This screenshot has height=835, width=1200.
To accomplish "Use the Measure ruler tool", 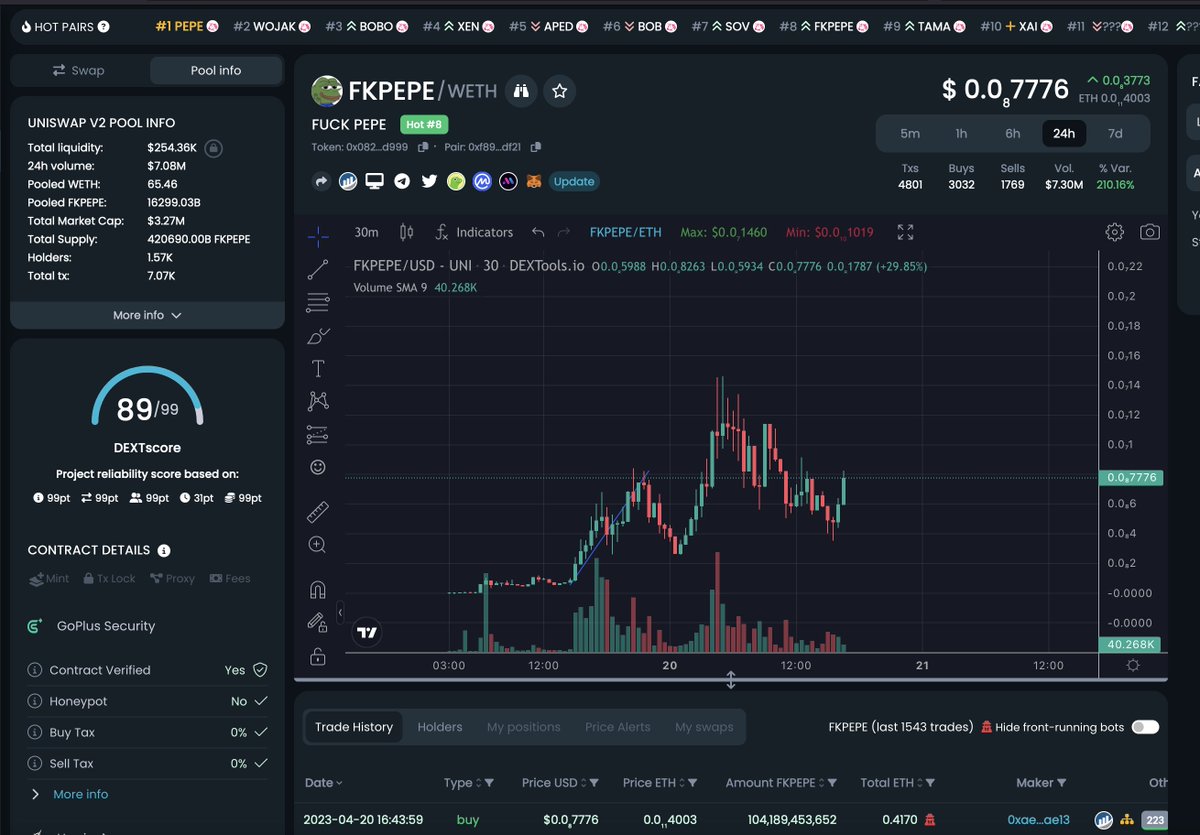I will [318, 511].
